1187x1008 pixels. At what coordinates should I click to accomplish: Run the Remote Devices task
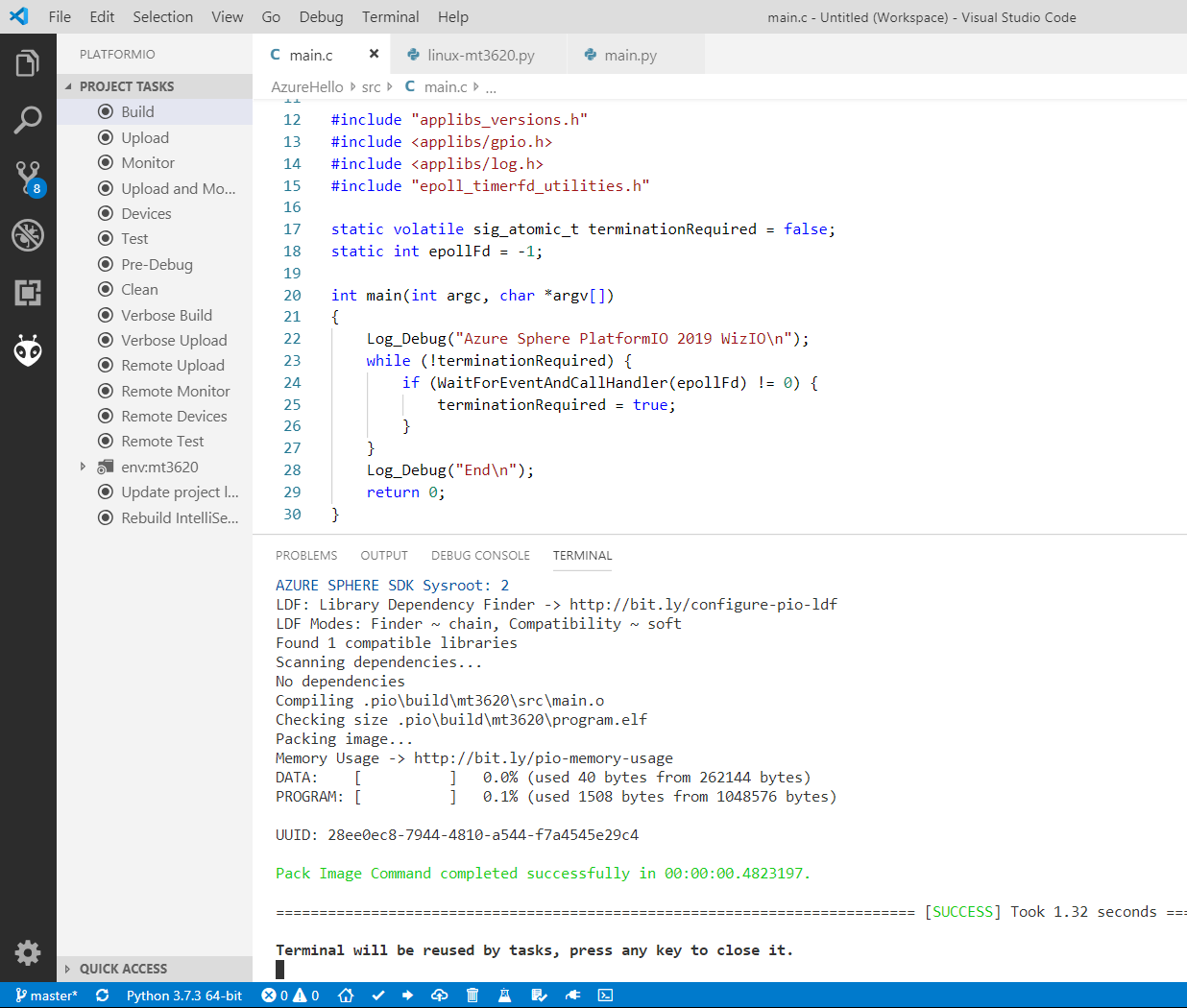(x=155, y=416)
